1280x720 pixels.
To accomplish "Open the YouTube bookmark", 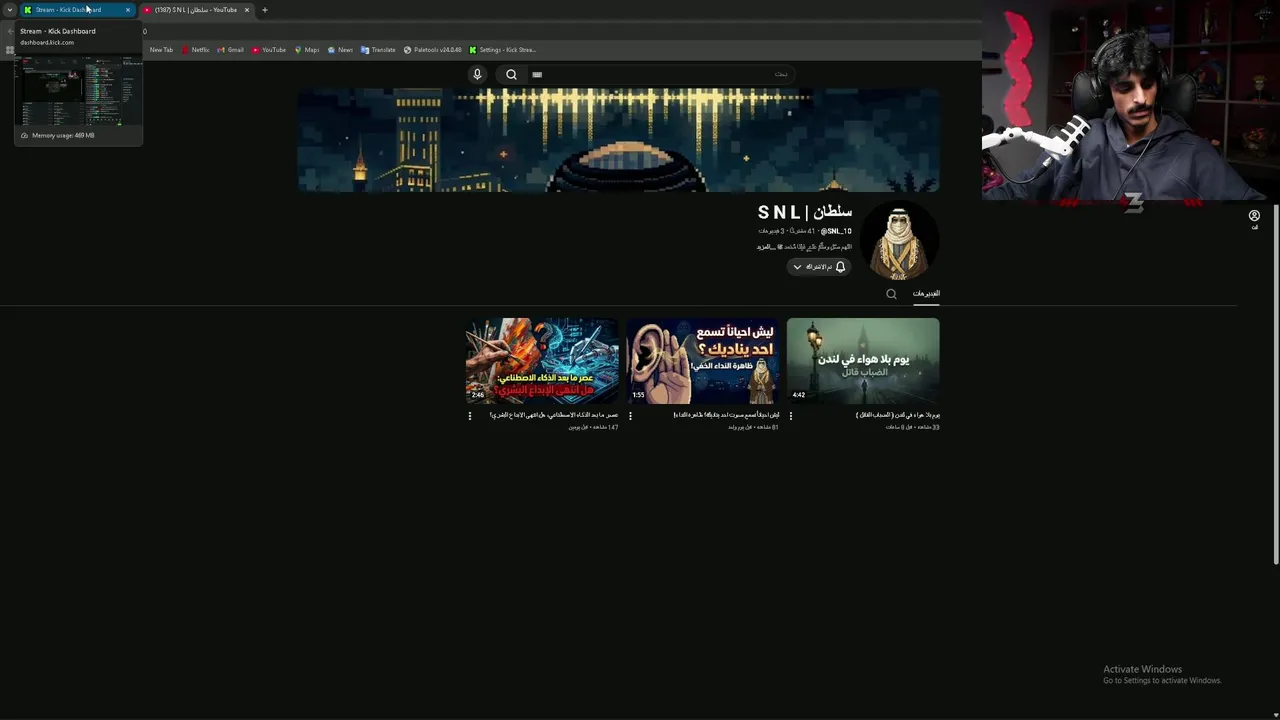I will click(269, 50).
